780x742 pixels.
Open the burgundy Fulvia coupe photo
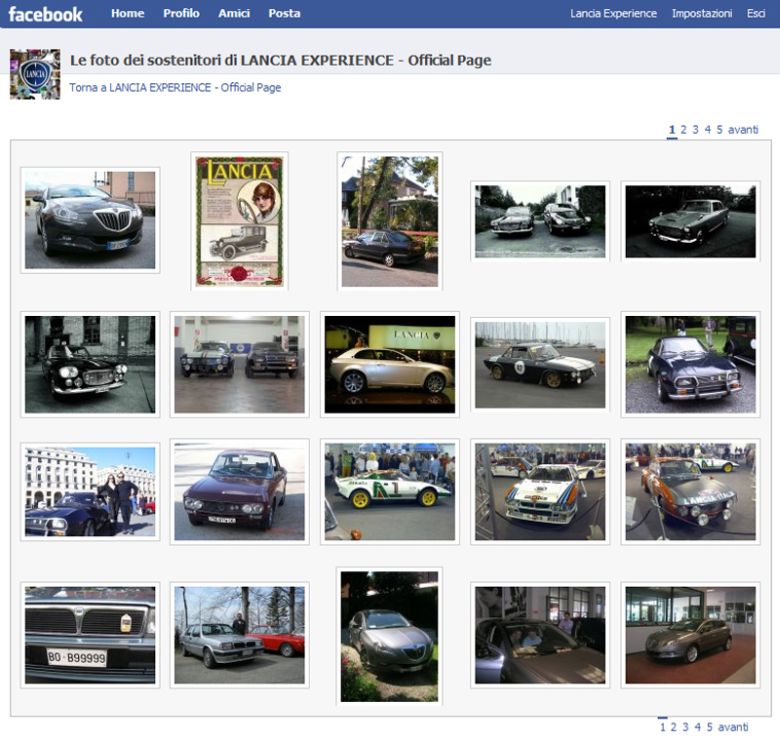(239, 492)
